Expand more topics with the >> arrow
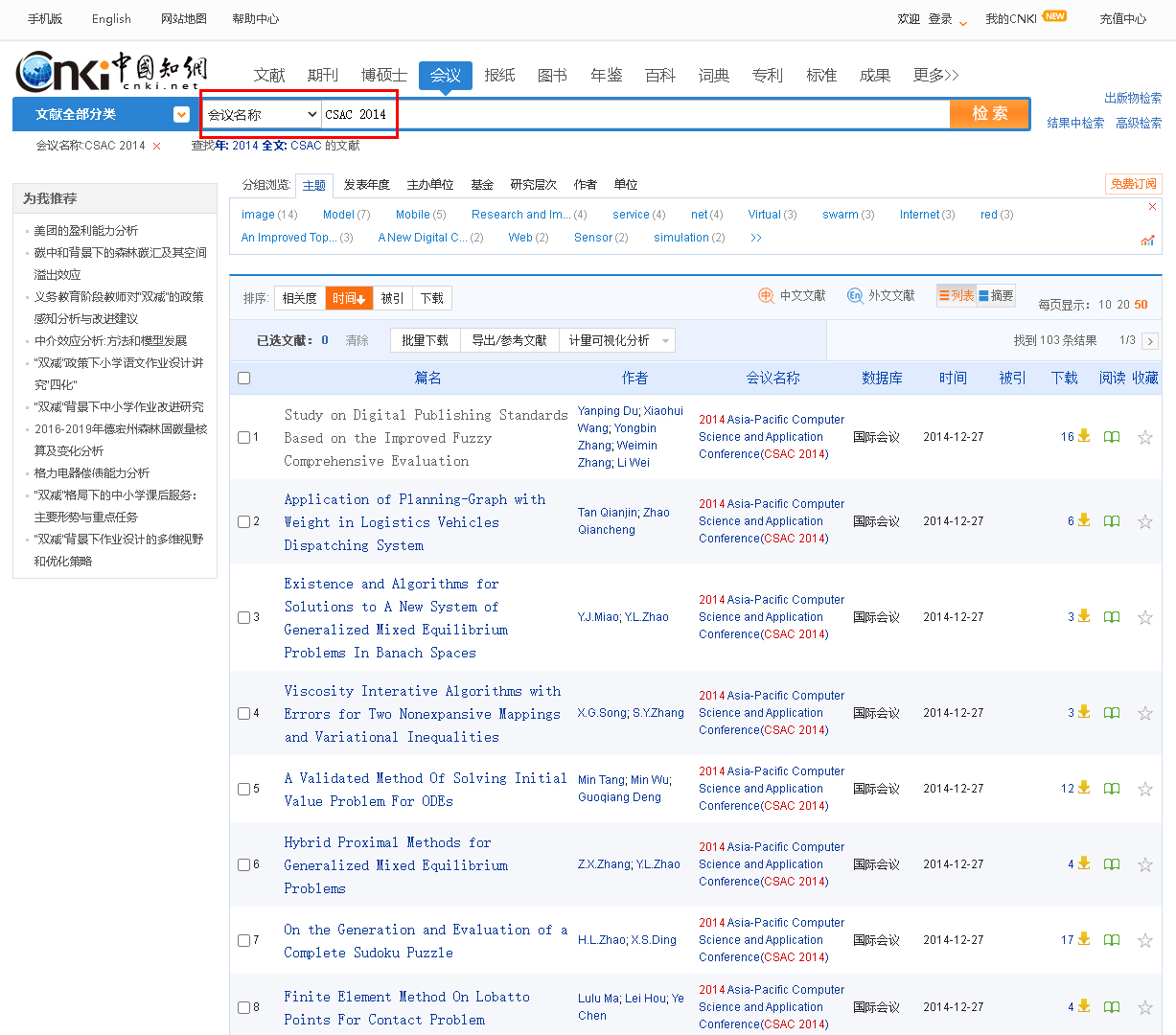The width and height of the screenshot is (1176, 1035). 756,238
